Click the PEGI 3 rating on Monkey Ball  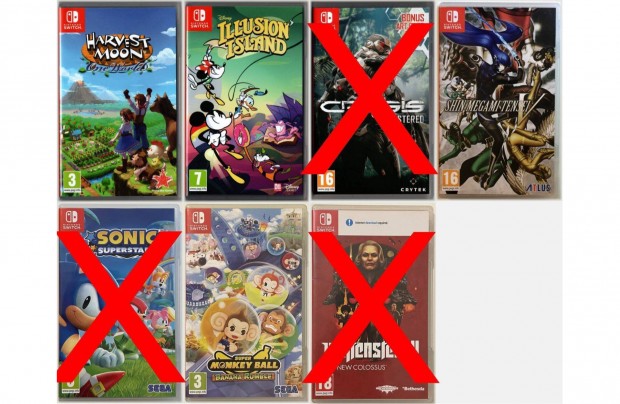(197, 383)
